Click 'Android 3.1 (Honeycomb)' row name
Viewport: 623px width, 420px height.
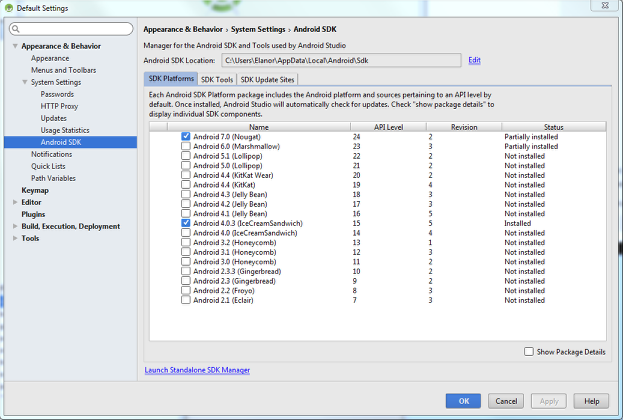[234, 252]
